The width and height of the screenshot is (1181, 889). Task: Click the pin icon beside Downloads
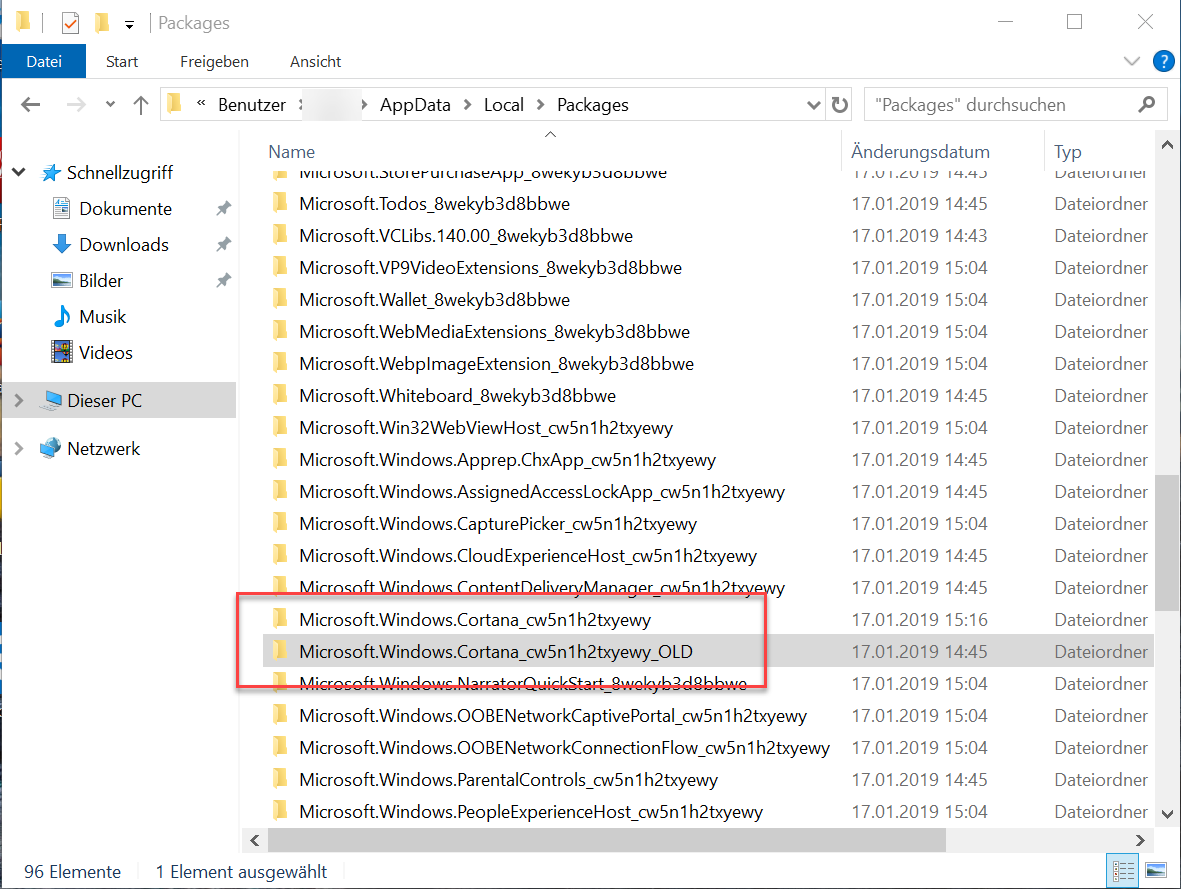[224, 245]
